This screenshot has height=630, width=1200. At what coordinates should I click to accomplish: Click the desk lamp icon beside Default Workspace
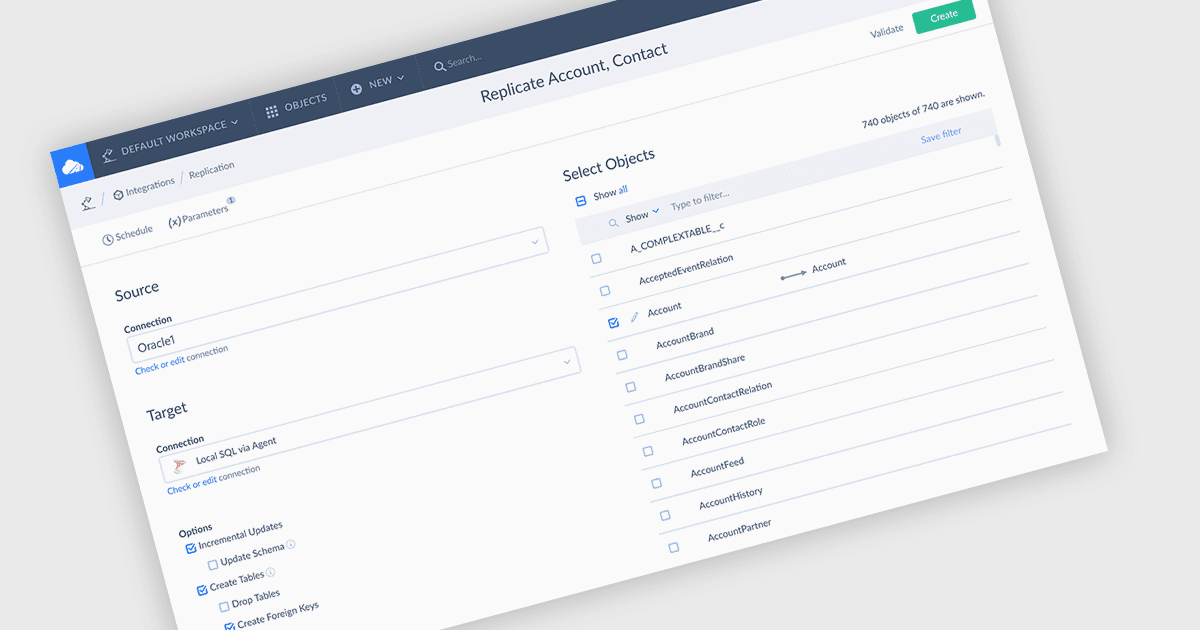[108, 156]
